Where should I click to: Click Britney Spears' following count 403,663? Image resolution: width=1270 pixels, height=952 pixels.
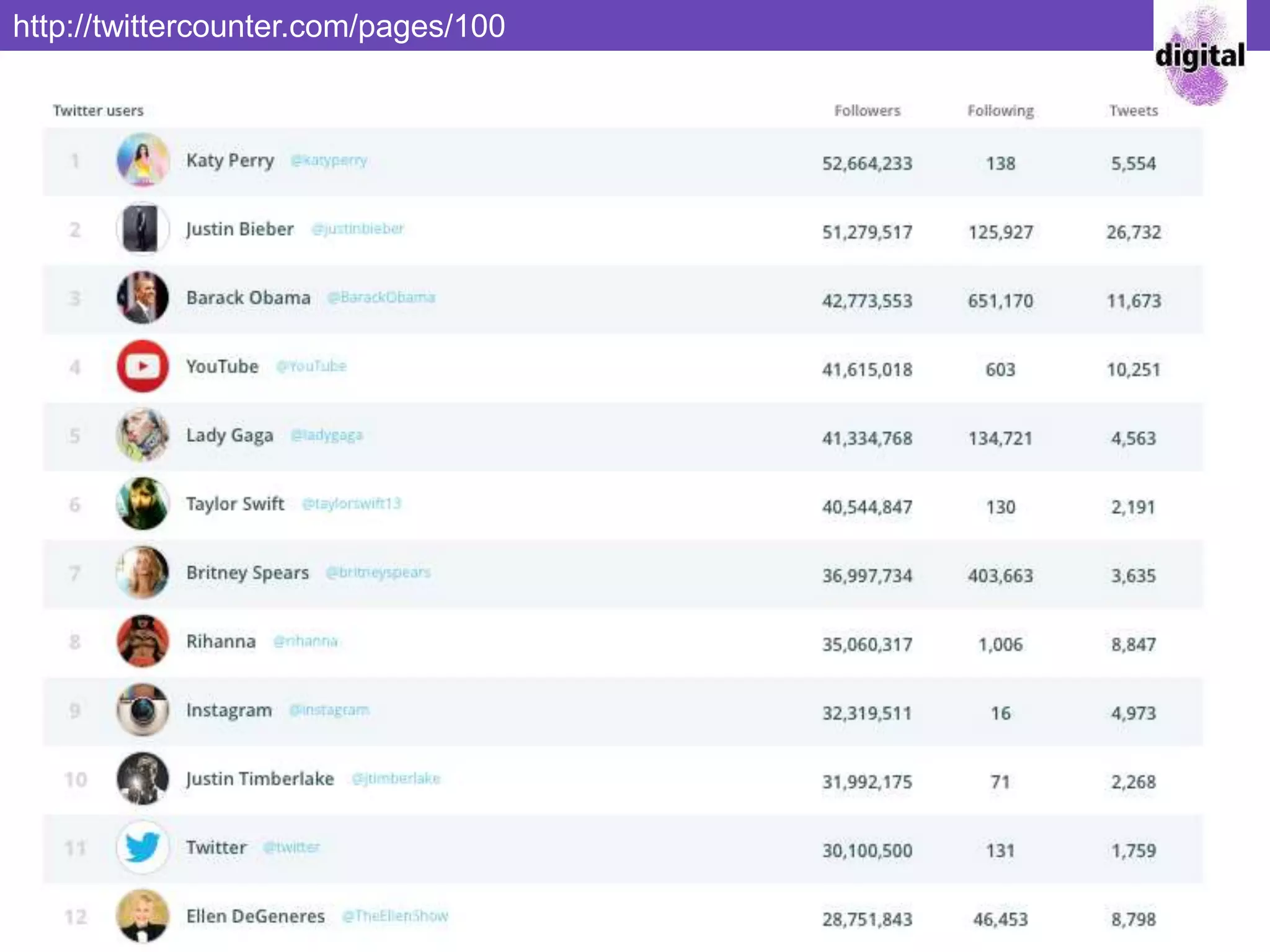pos(1000,576)
